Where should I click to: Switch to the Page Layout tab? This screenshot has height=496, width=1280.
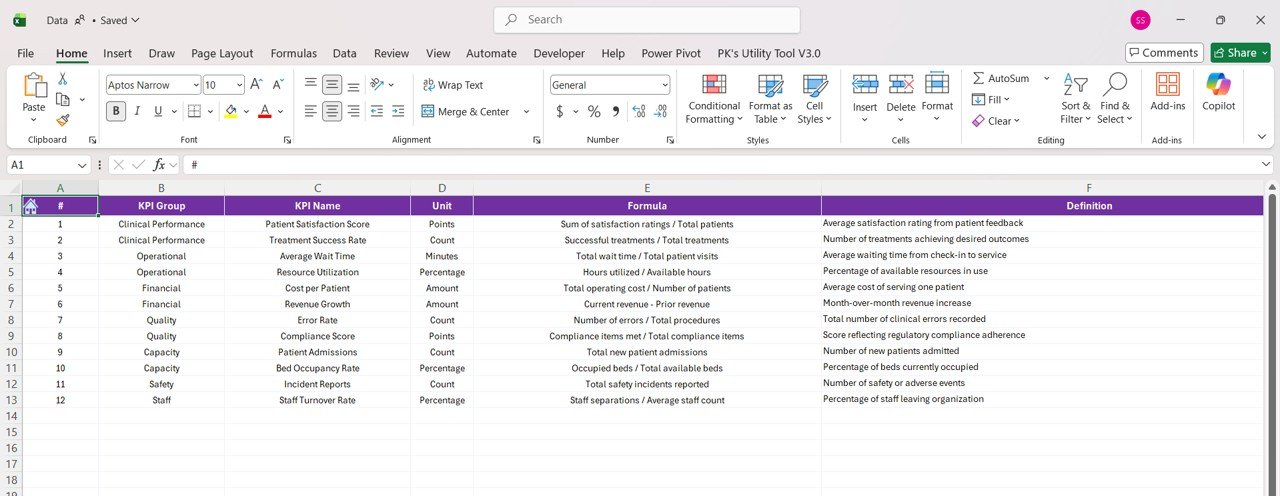pos(222,53)
